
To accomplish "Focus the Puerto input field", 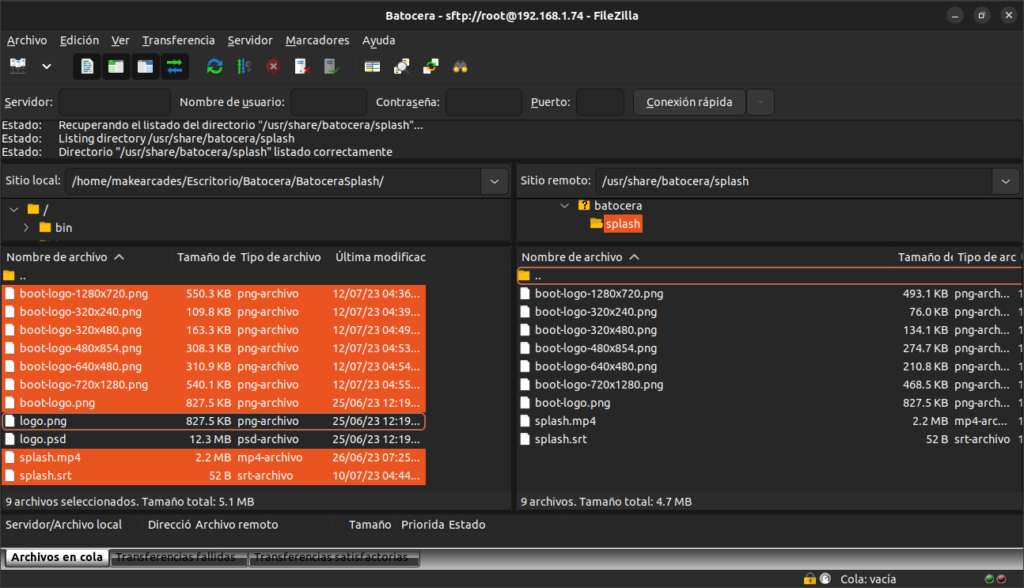I will pyautogui.click(x=600, y=102).
